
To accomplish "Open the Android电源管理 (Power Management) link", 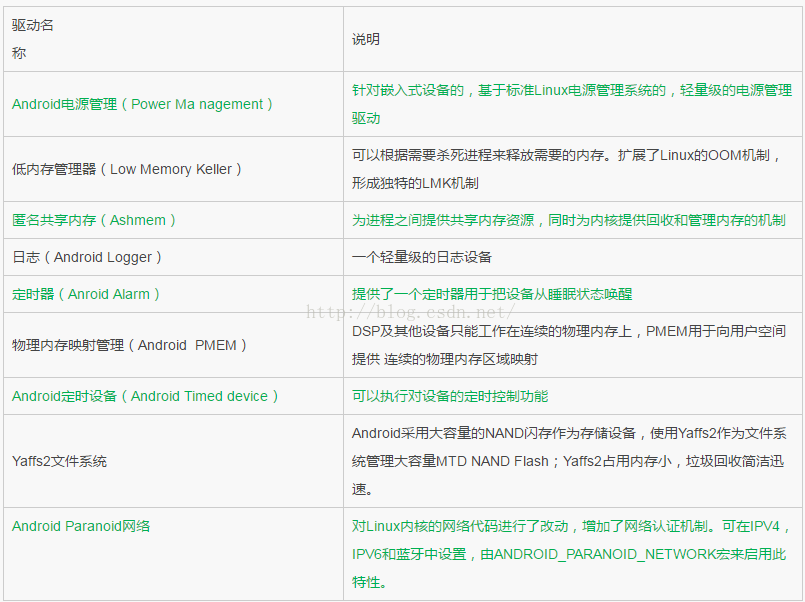I will pyautogui.click(x=142, y=104).
